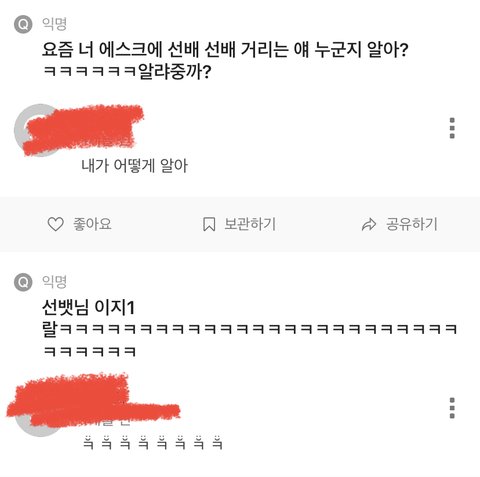Open the 선뱃님 이지1 question text
Screen dimensions: 480x477
pos(88,308)
